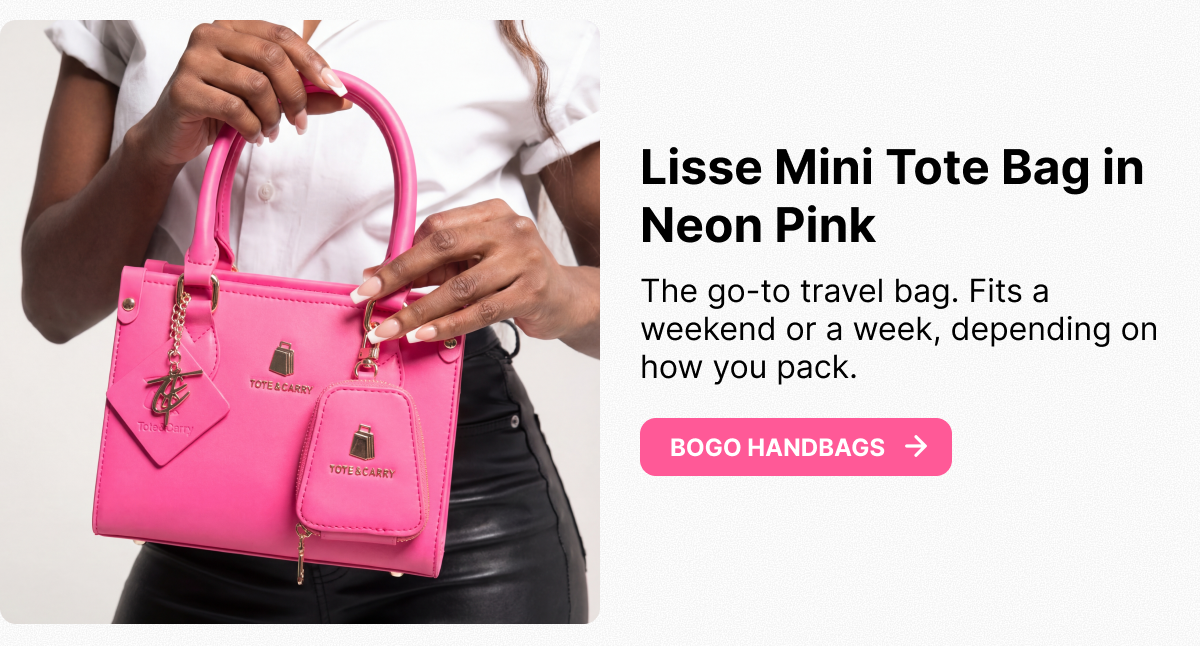The width and height of the screenshot is (1200, 646).
Task: Click the words Neon Pink in the title
Action: click(758, 225)
